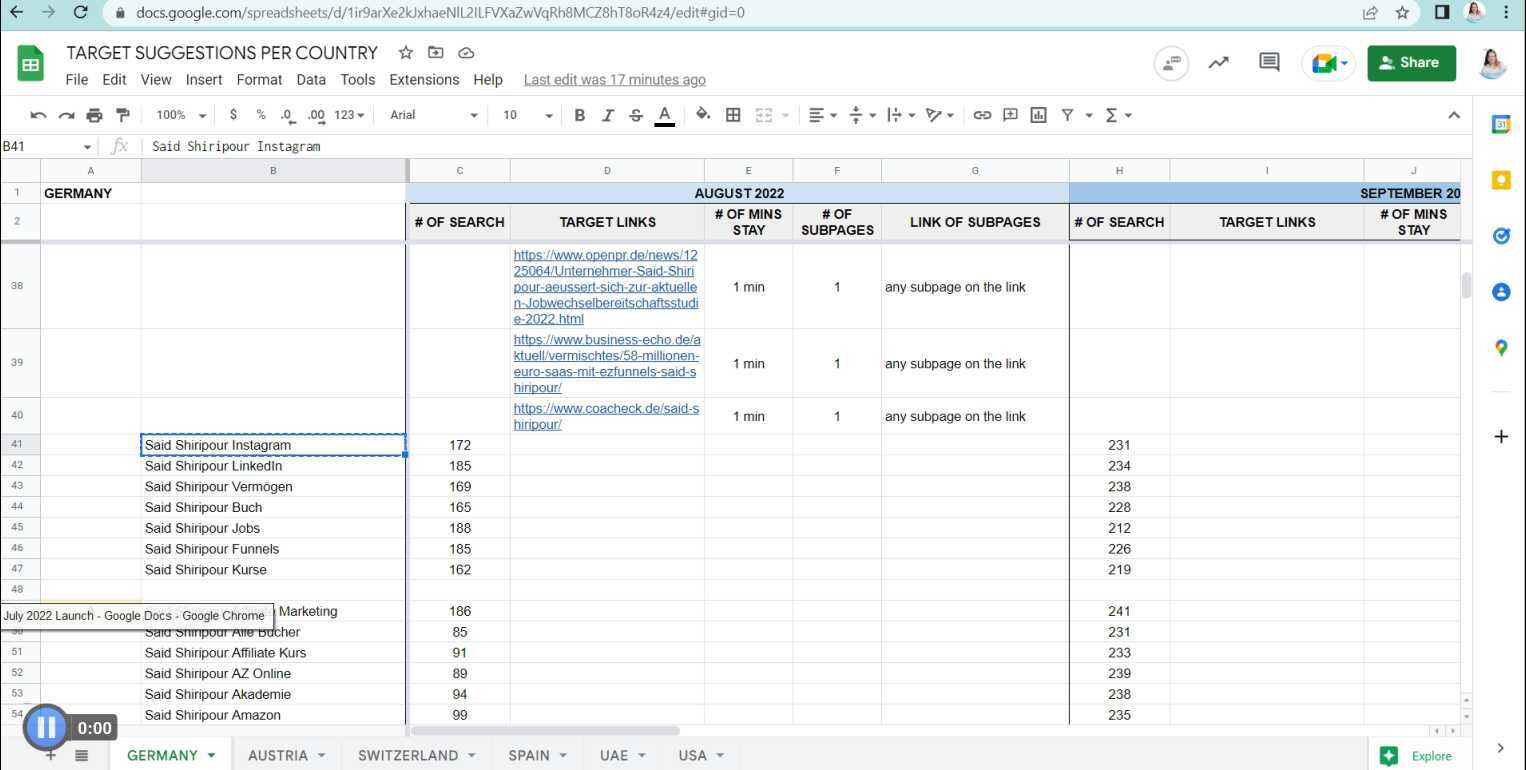Open the text color picker
1526x770 pixels.
[x=664, y=115]
